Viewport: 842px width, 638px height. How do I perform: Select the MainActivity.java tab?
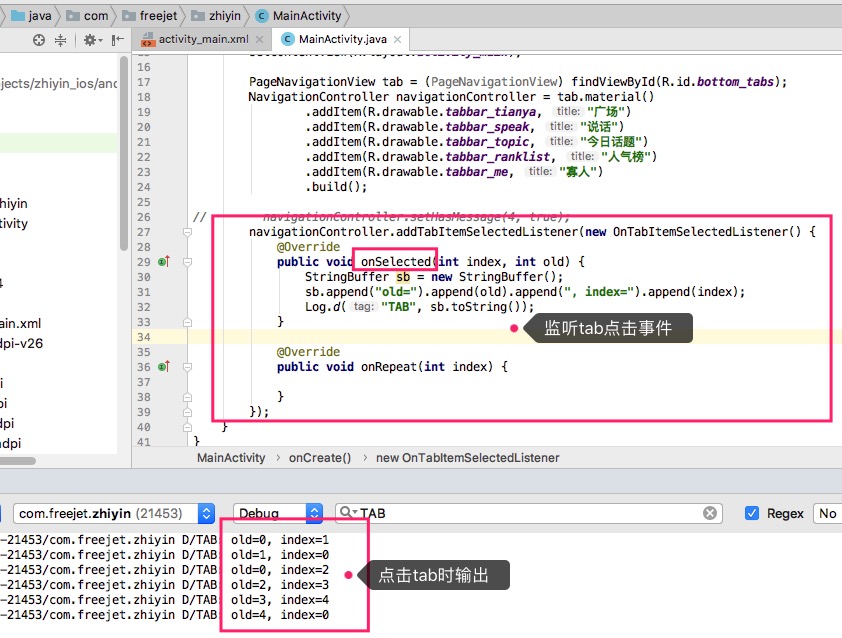point(343,39)
